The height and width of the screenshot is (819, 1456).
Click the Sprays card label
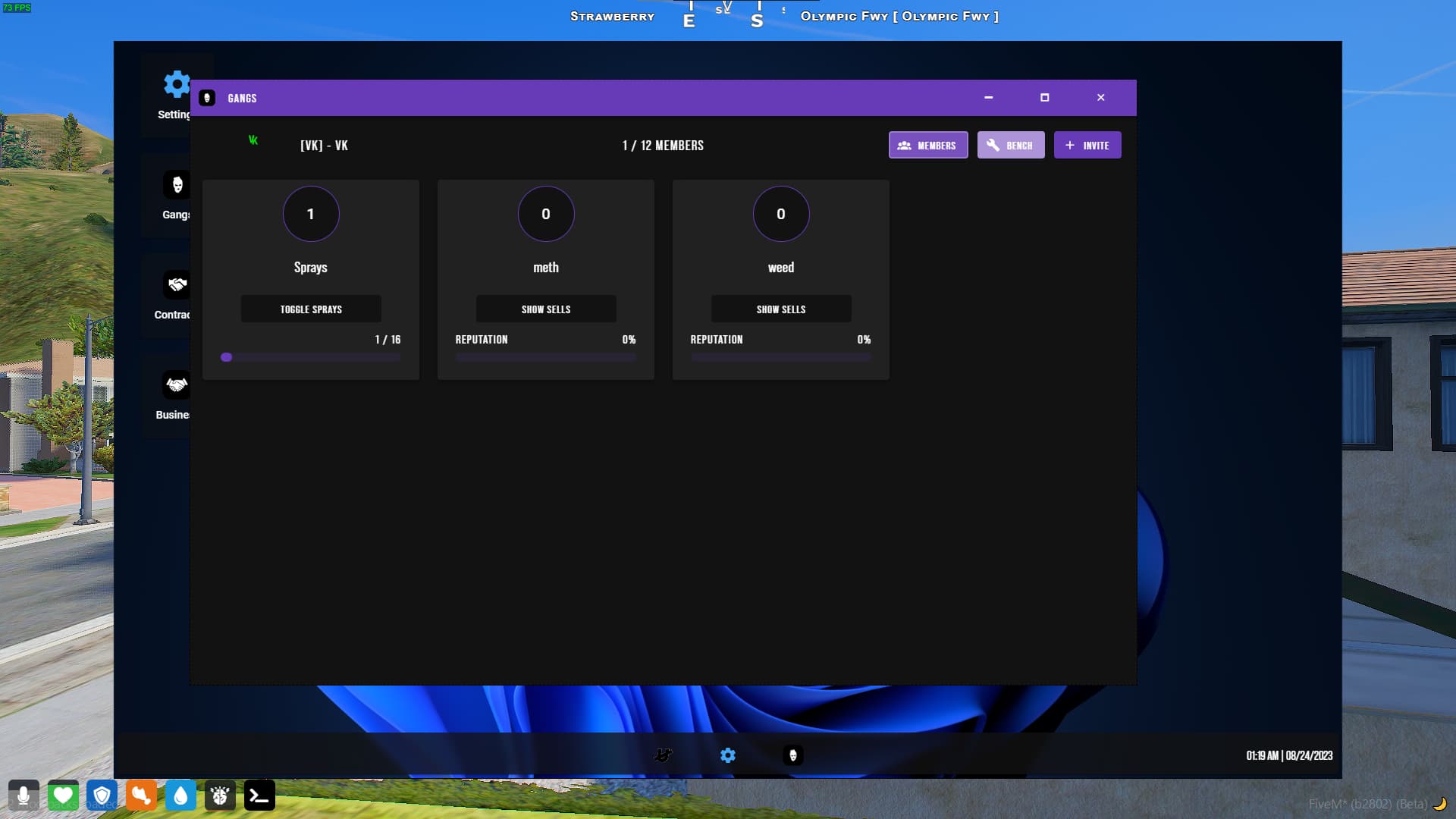click(311, 268)
